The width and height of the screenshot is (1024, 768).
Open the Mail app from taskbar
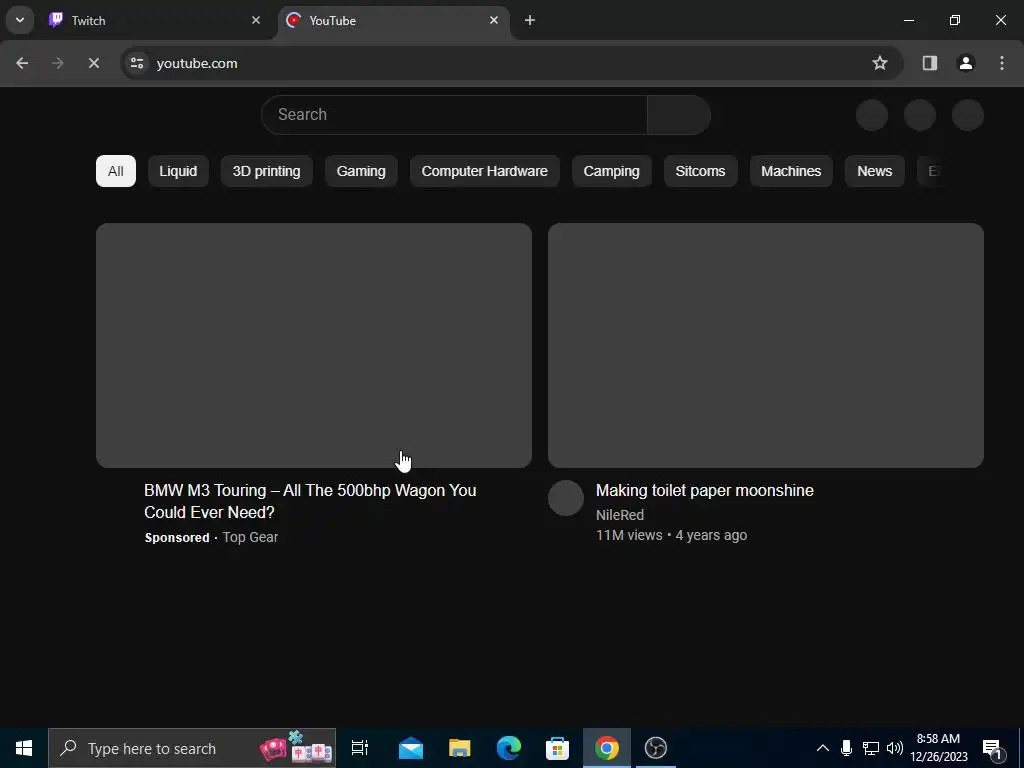point(411,748)
